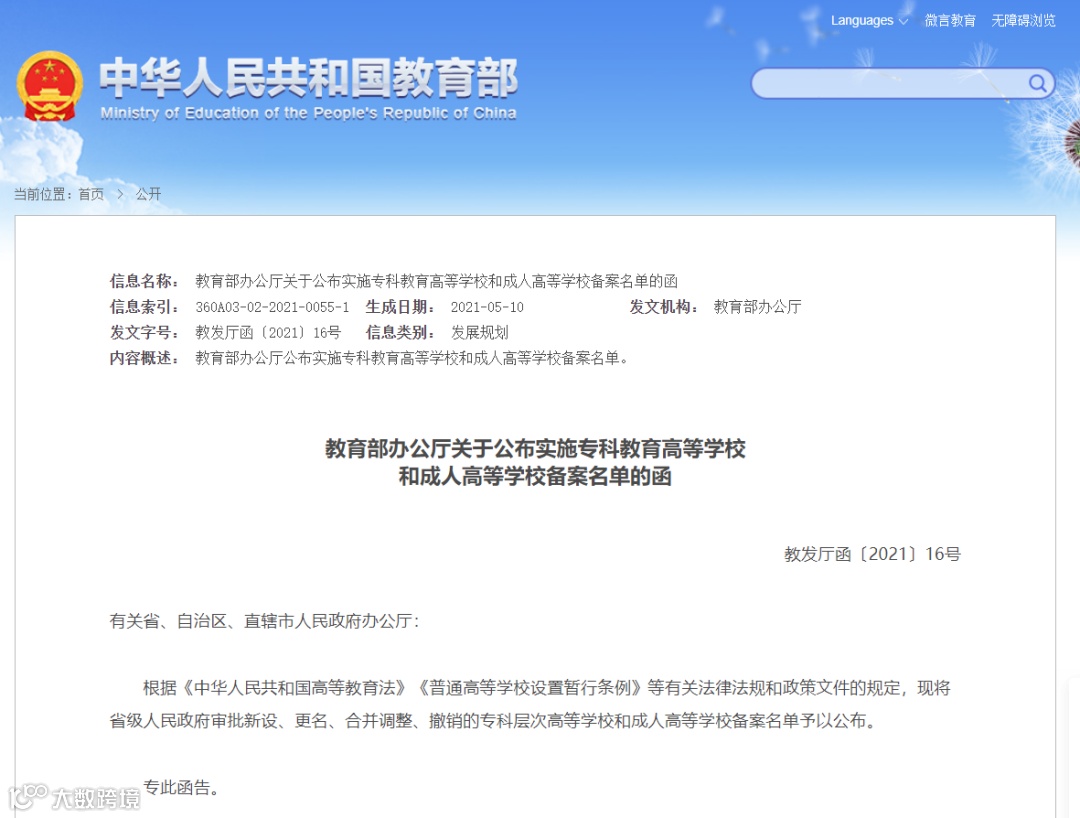Click the breadcrumb chevron separator
Screen dimensions: 1080x818
[120, 194]
